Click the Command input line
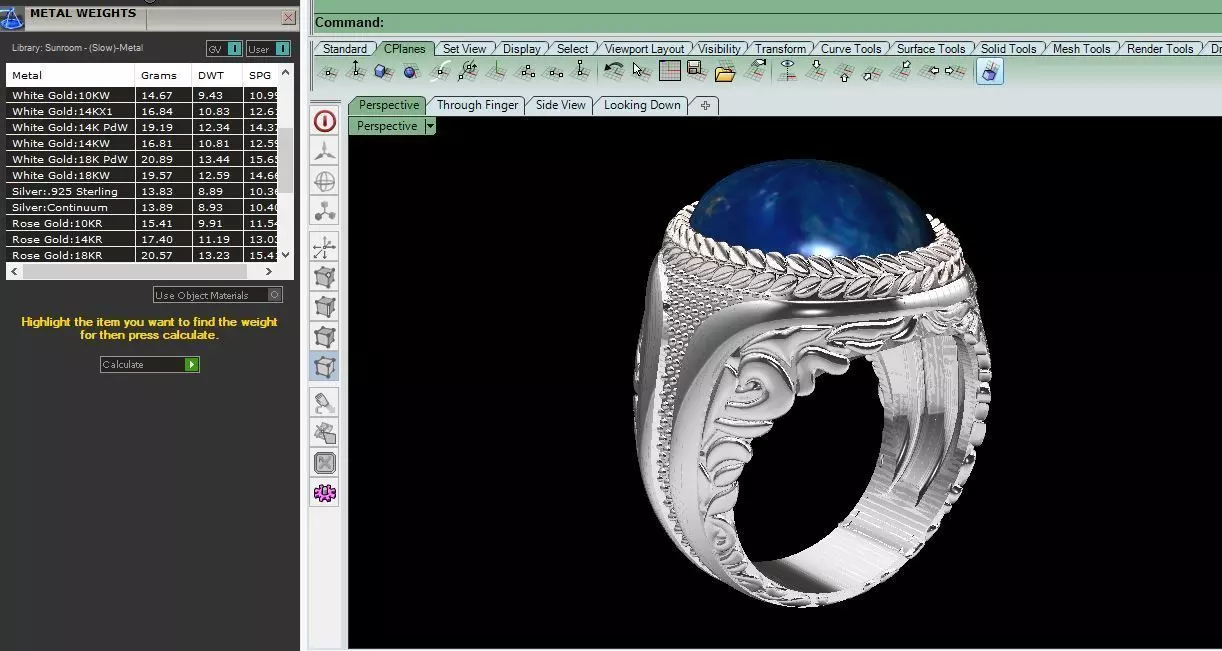1222x651 pixels. [767, 22]
